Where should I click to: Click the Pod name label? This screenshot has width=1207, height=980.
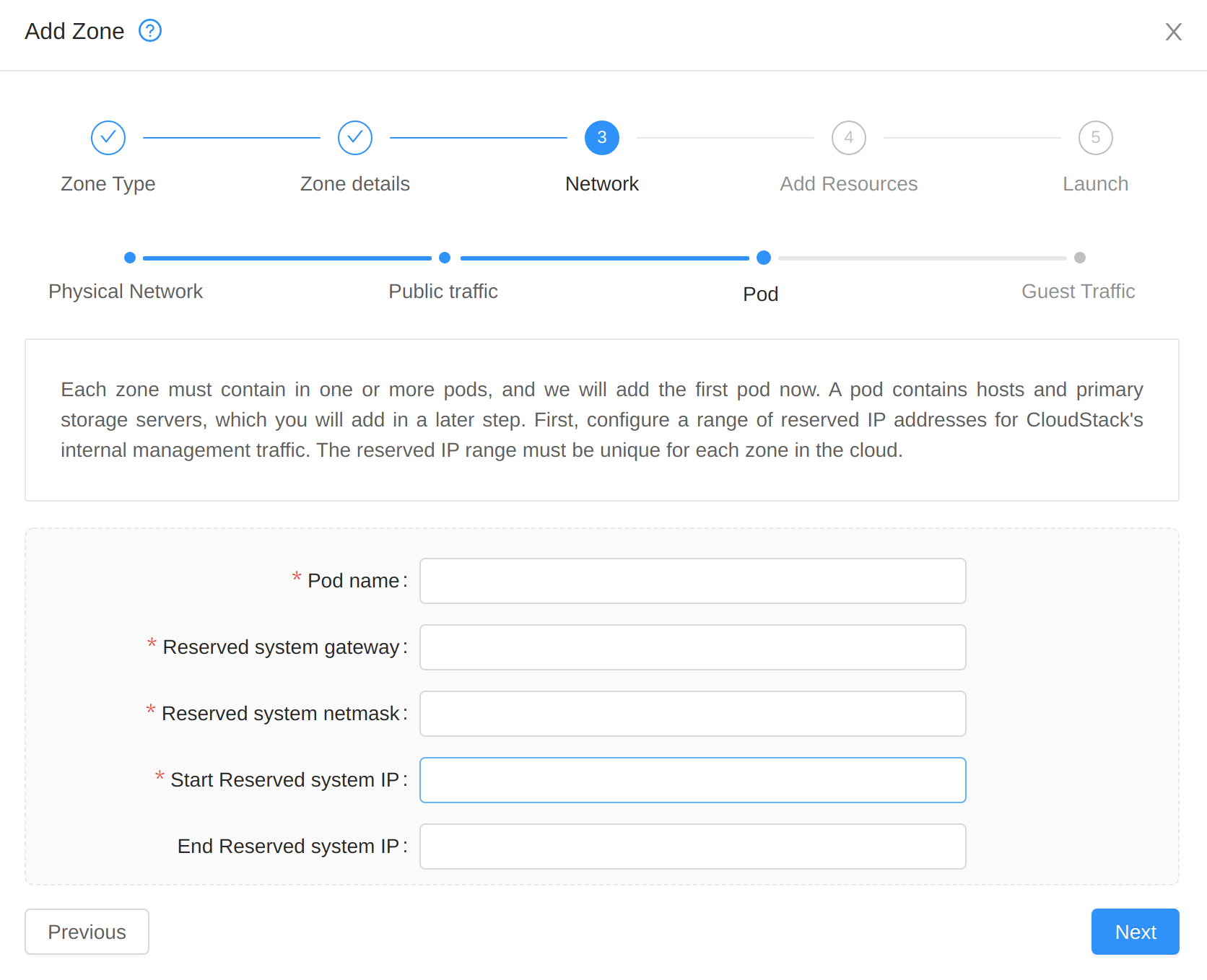[x=354, y=581]
